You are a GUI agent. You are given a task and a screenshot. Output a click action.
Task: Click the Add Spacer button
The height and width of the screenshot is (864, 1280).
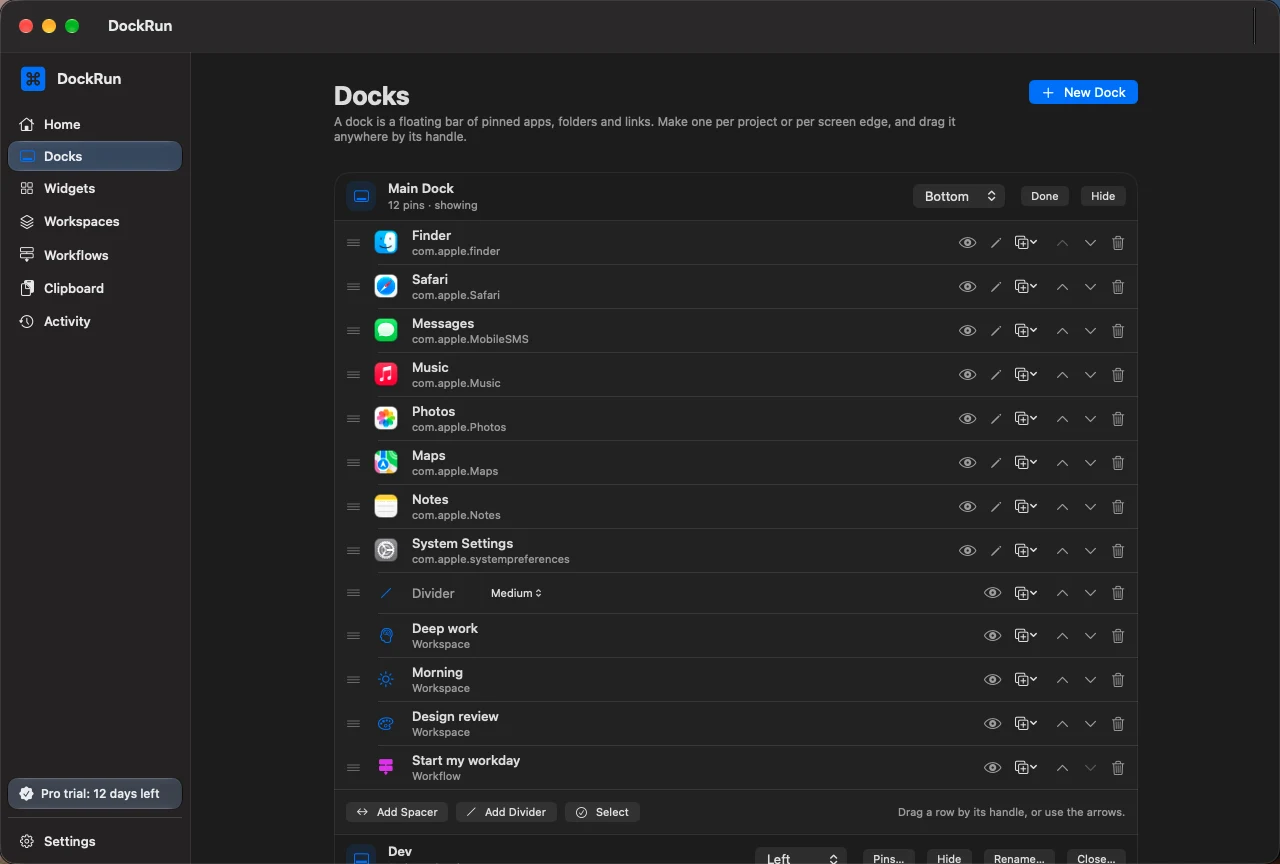tap(397, 812)
